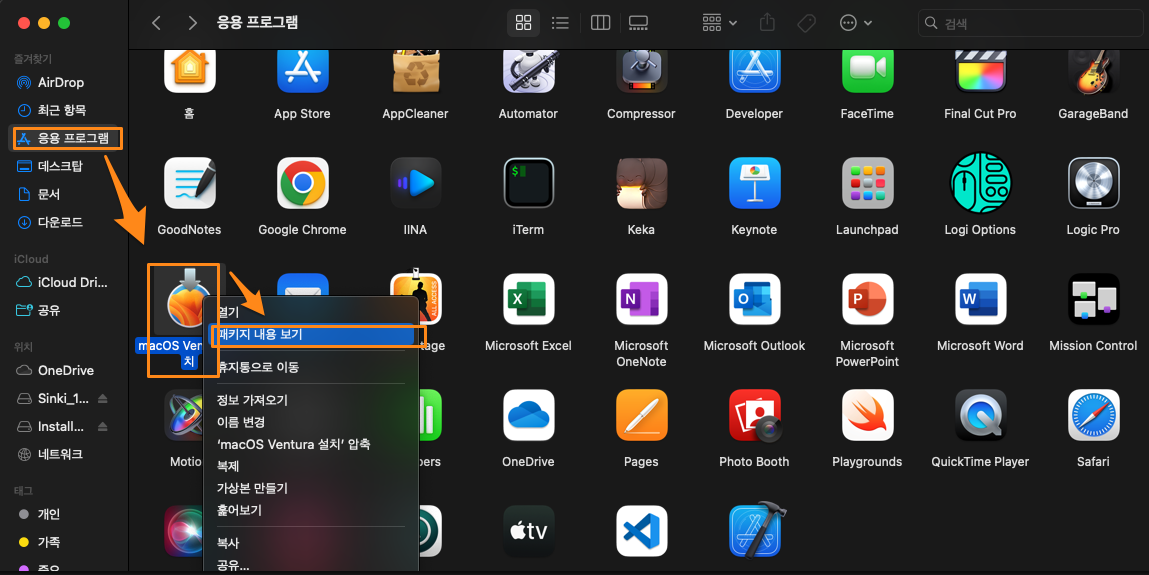Select the Launchpad icon
1149x575 pixels.
[867, 183]
